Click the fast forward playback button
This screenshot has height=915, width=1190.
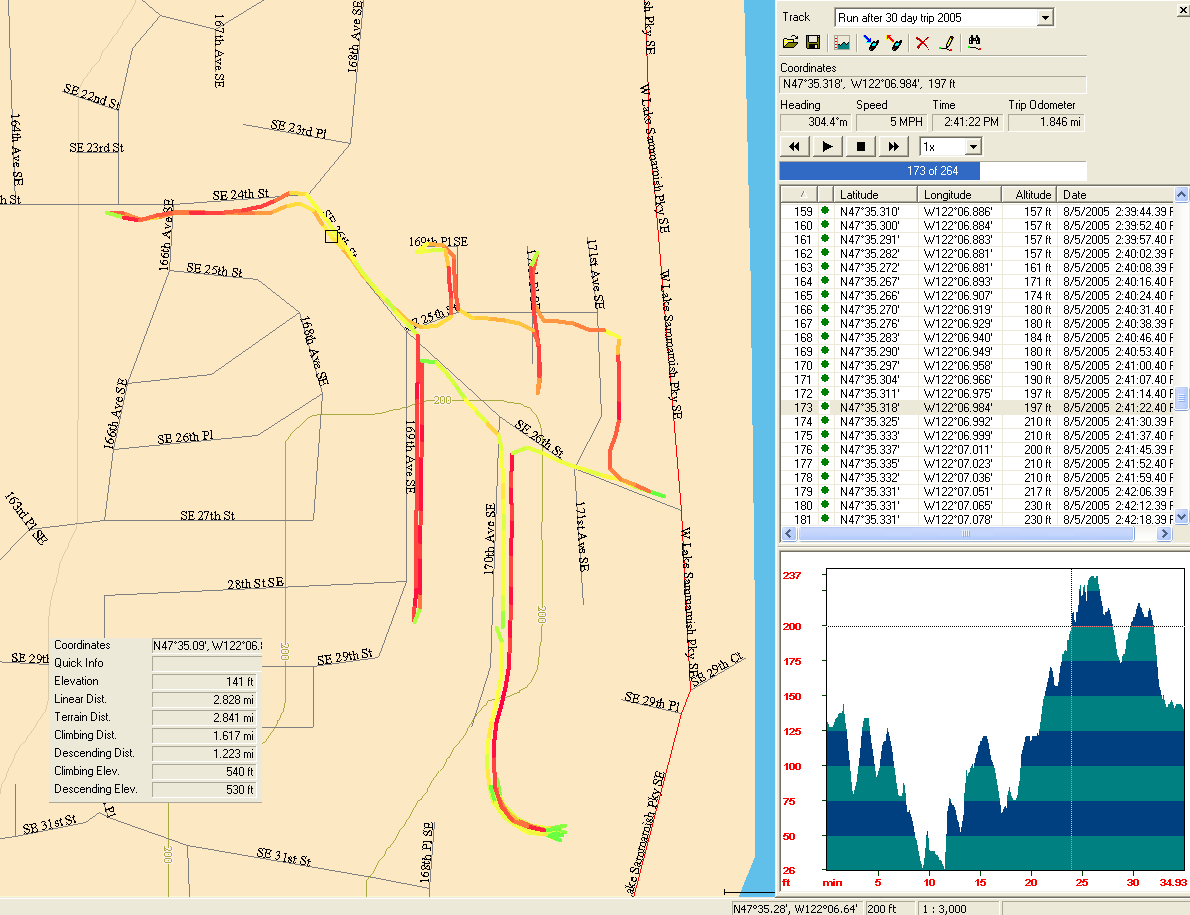pyautogui.click(x=893, y=147)
